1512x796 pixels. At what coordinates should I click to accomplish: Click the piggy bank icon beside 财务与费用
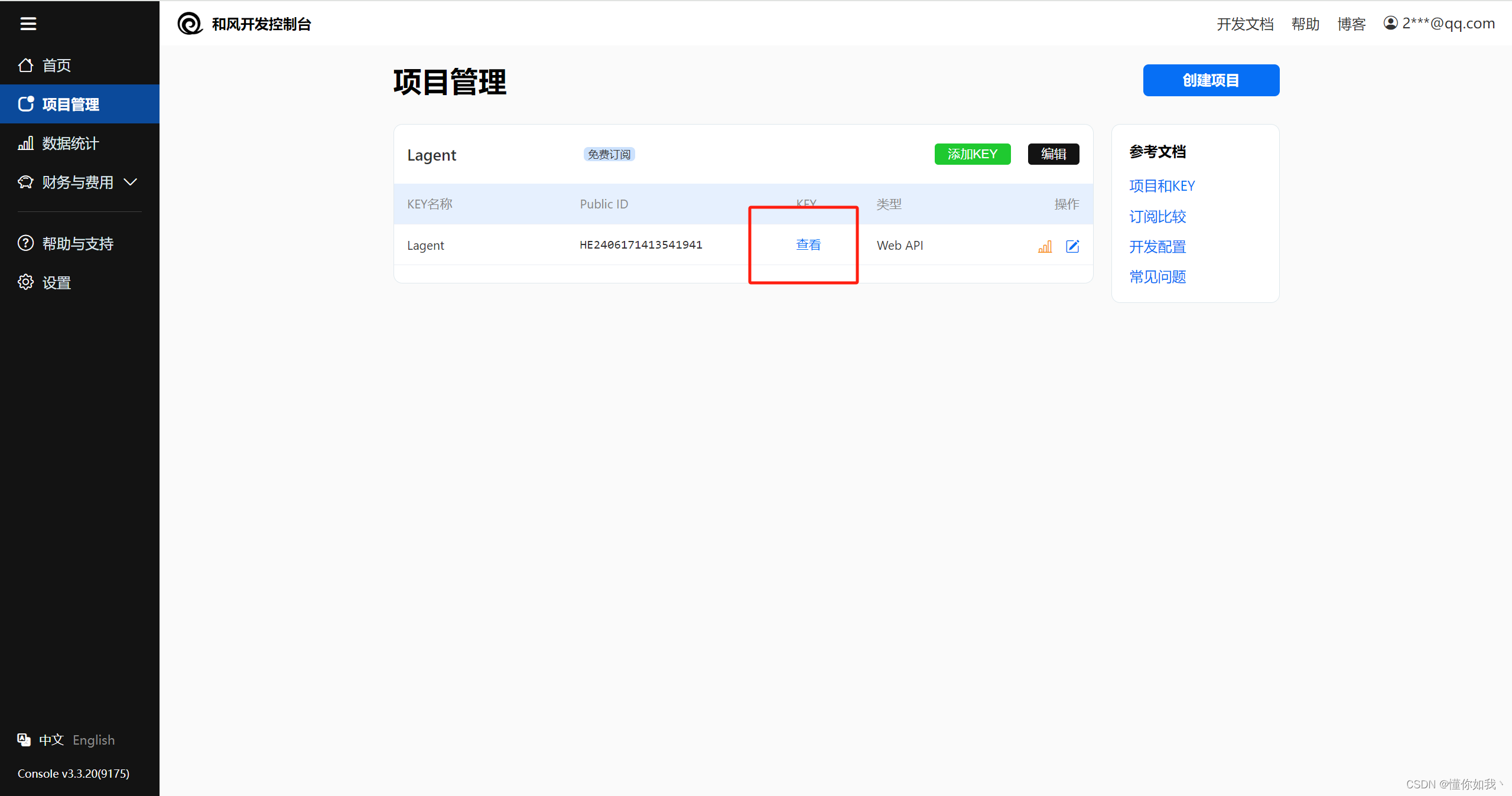point(25,182)
